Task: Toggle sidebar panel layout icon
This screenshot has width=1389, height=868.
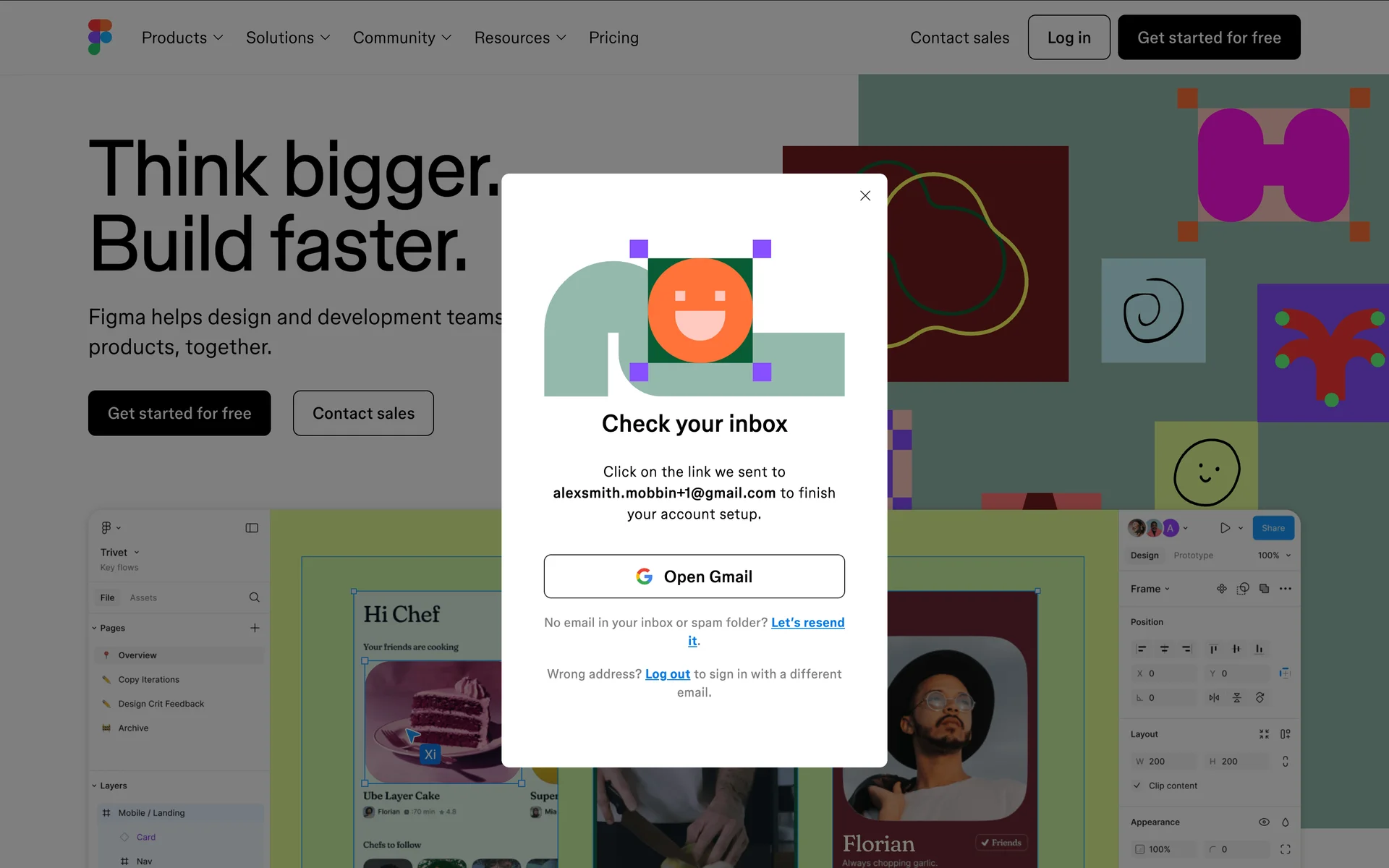Action: (252, 528)
